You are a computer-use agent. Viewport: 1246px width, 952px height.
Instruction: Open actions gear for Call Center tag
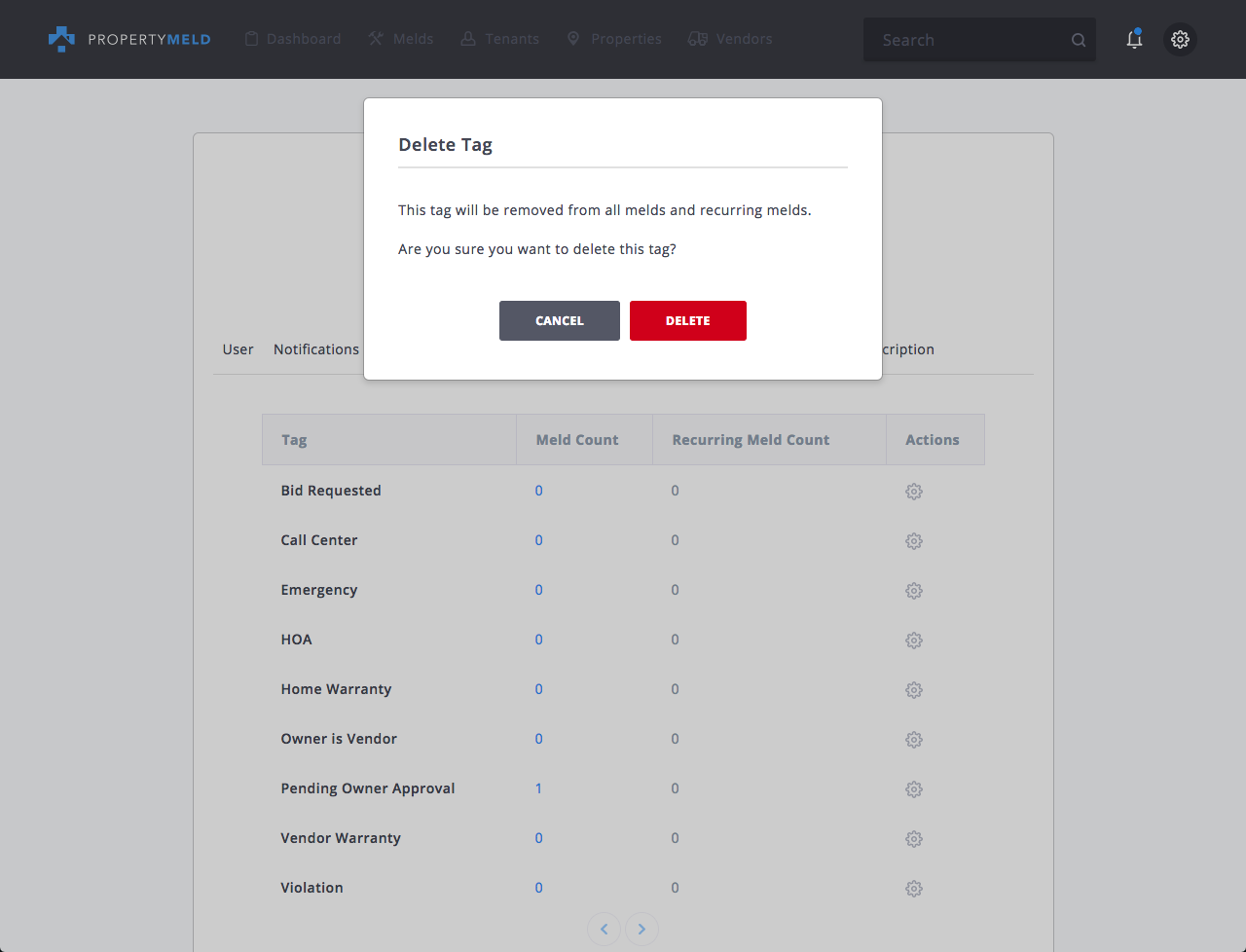click(x=913, y=541)
